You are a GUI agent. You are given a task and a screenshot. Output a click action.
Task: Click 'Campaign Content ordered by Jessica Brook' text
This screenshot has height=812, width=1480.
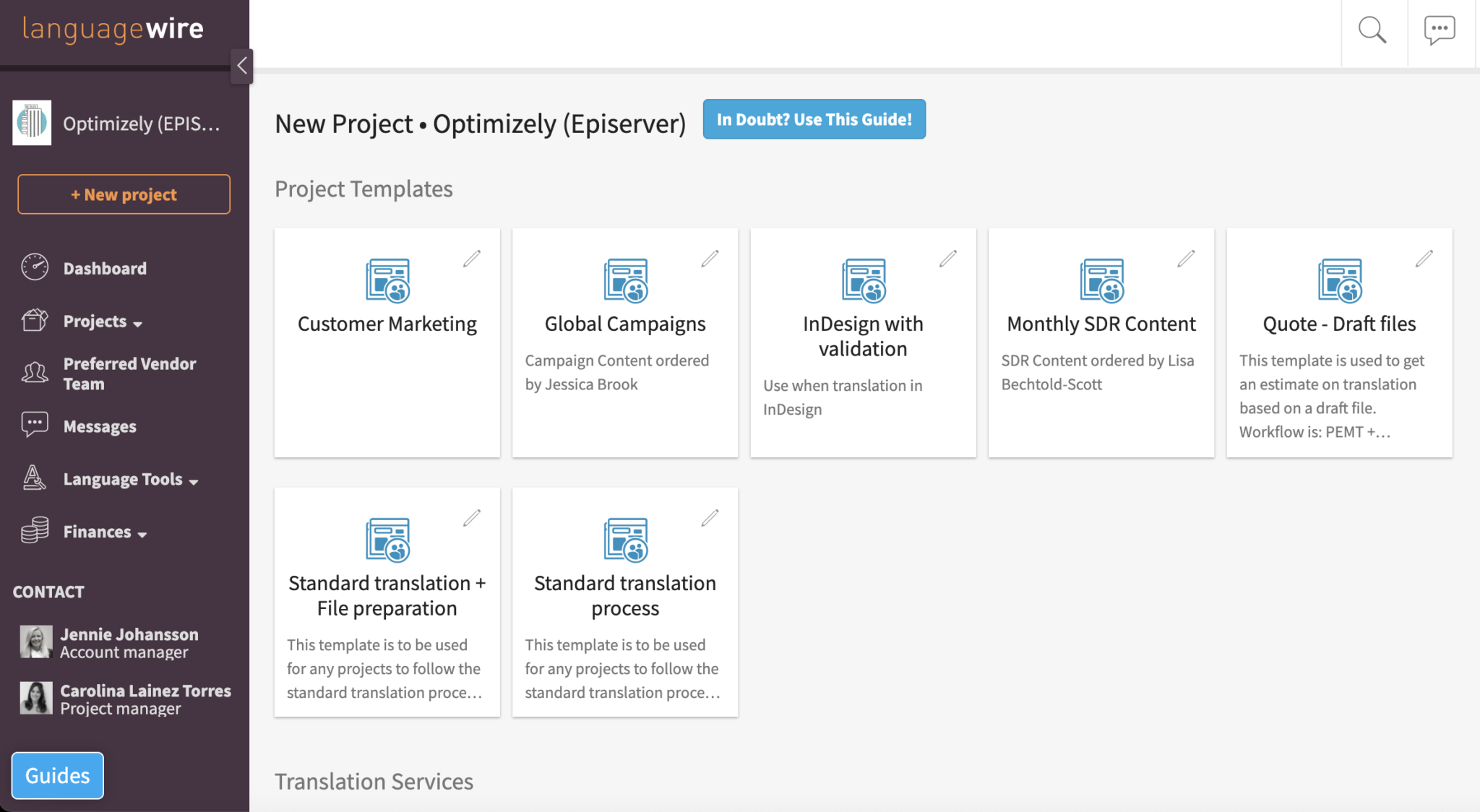pyautogui.click(x=617, y=372)
